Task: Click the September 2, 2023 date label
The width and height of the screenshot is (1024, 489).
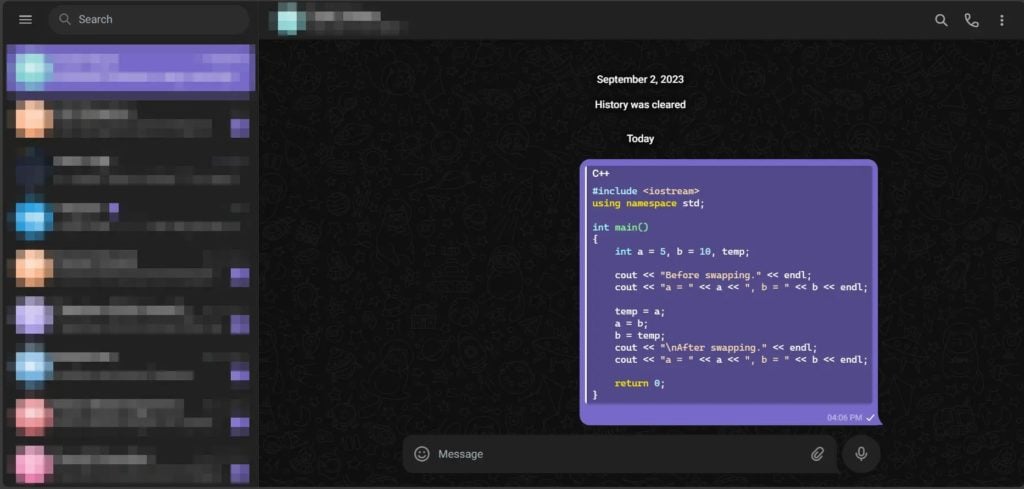Action: tap(640, 80)
